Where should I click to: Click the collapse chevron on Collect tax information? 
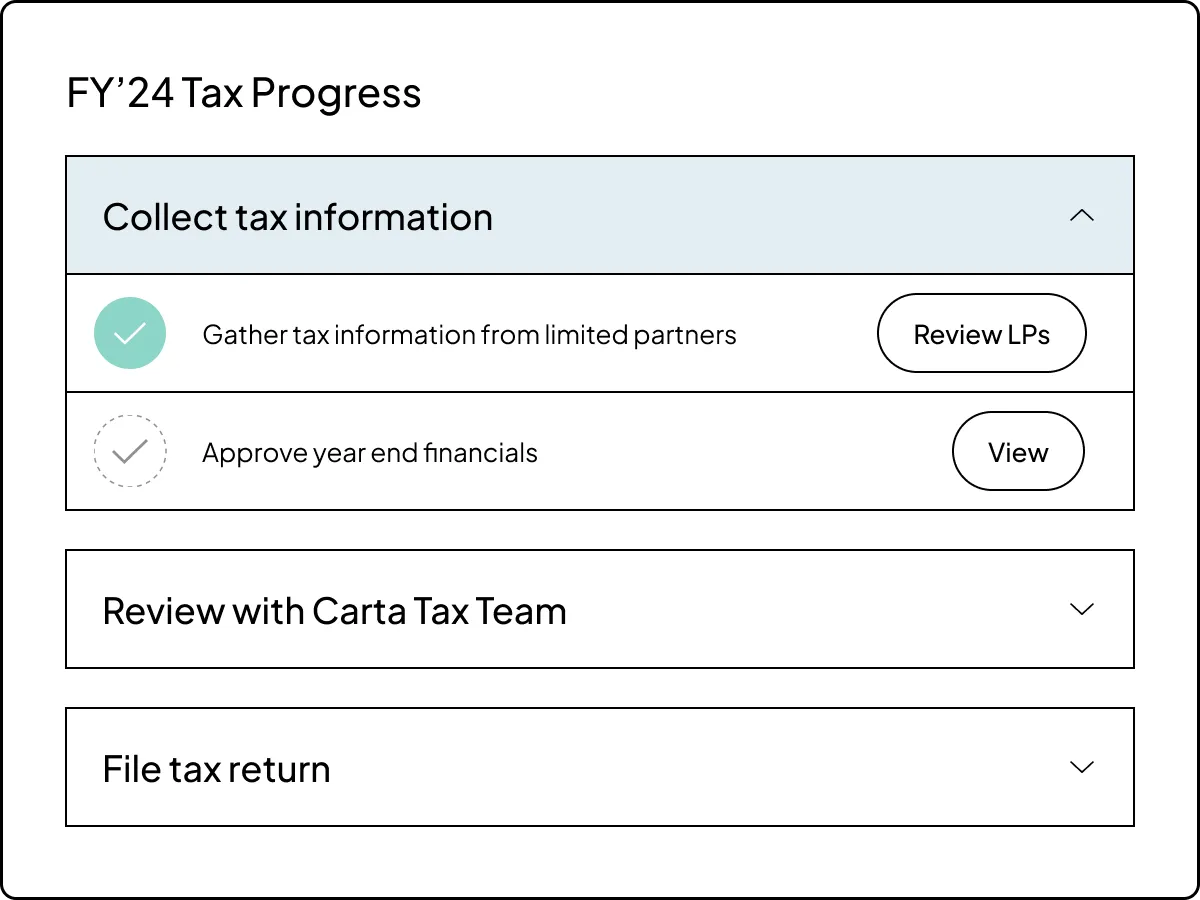1083,215
